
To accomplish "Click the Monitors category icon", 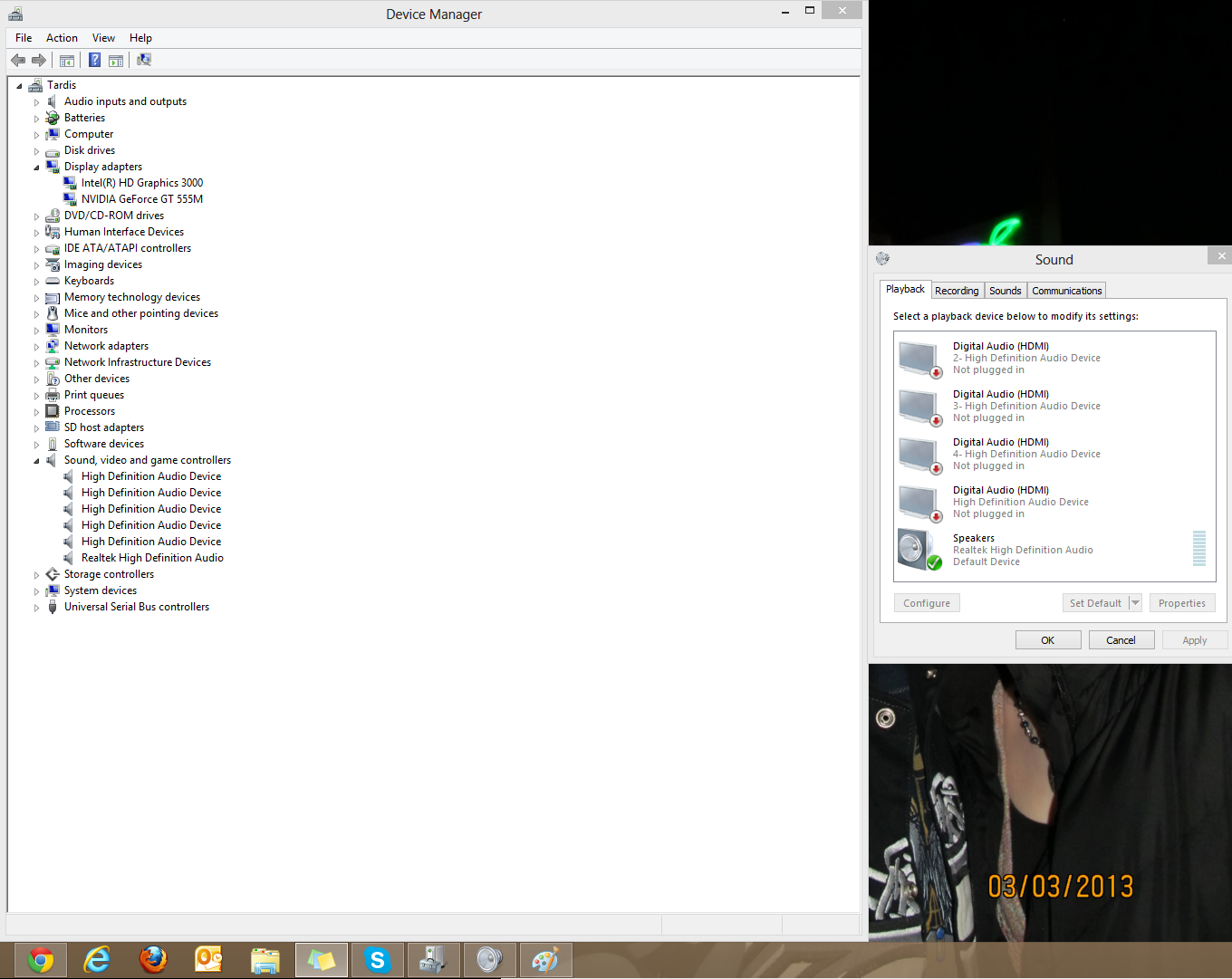I will coord(53,330).
